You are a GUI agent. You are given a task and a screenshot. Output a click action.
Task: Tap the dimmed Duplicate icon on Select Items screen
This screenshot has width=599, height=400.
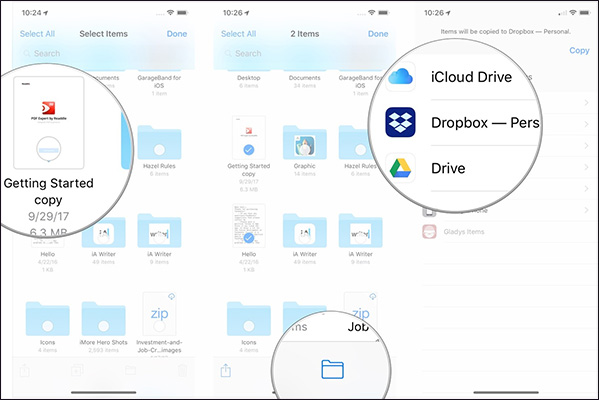(77, 370)
